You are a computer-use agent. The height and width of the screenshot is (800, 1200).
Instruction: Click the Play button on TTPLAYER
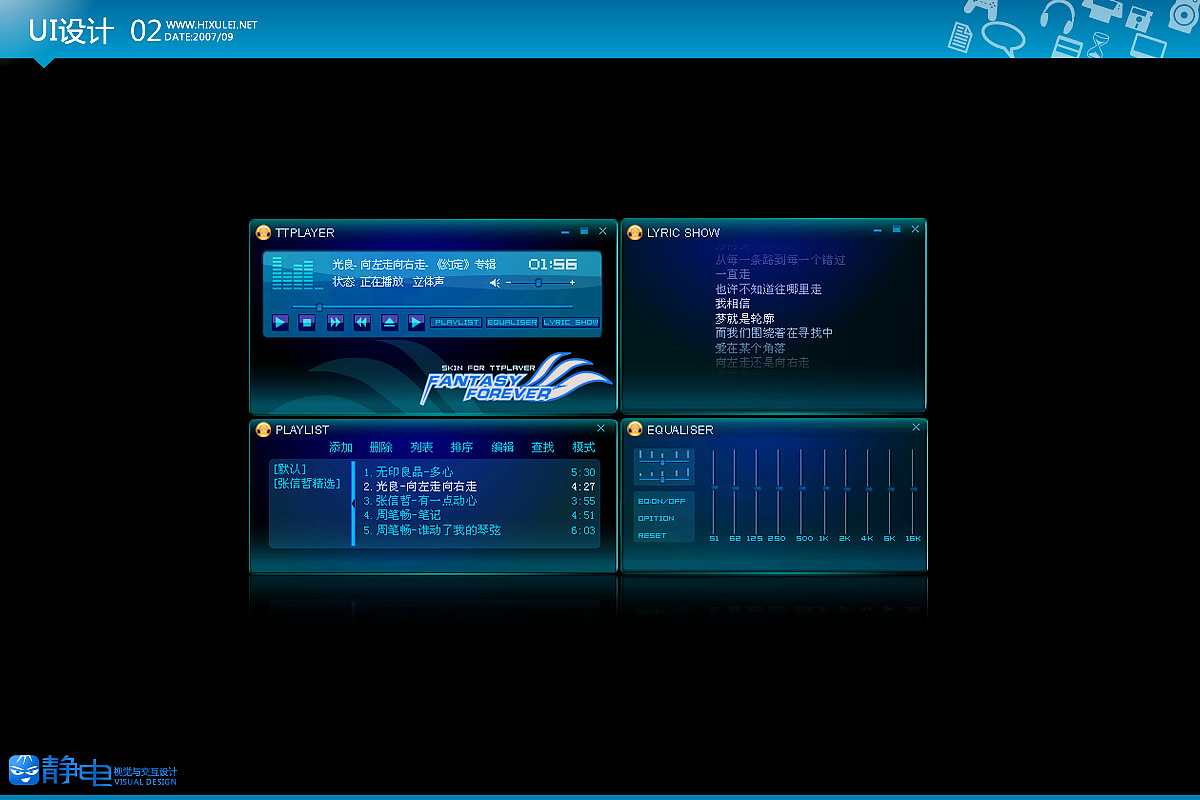(280, 322)
